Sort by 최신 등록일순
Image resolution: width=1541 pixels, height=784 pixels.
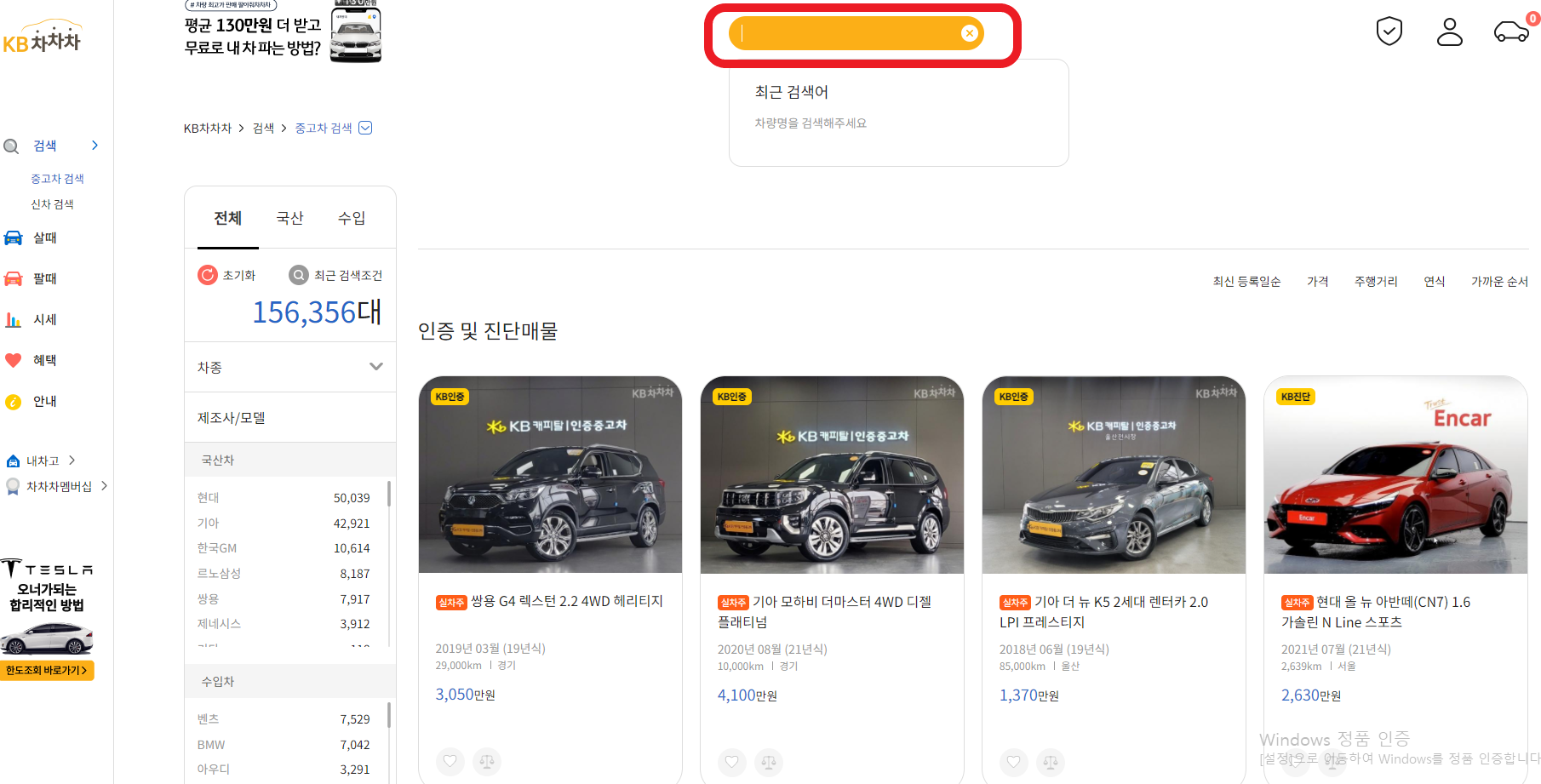1246,282
